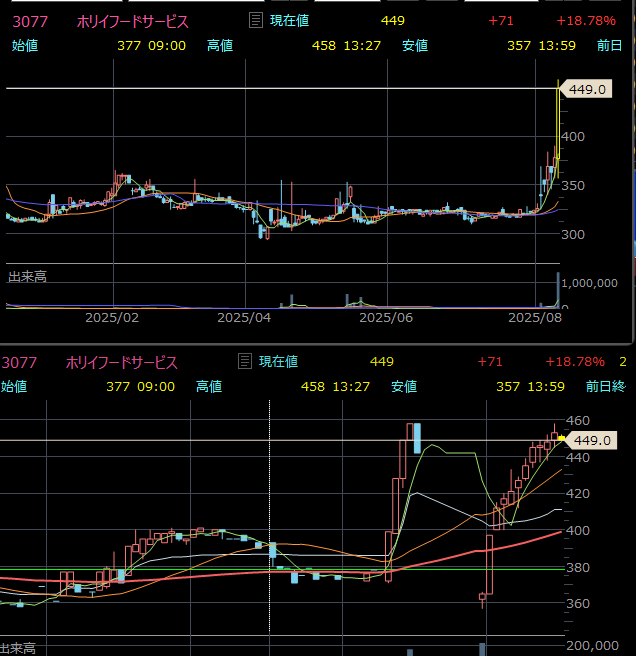636x656 pixels.
Task: Click the 449.0 price tag on the daily chart
Action: (586, 89)
